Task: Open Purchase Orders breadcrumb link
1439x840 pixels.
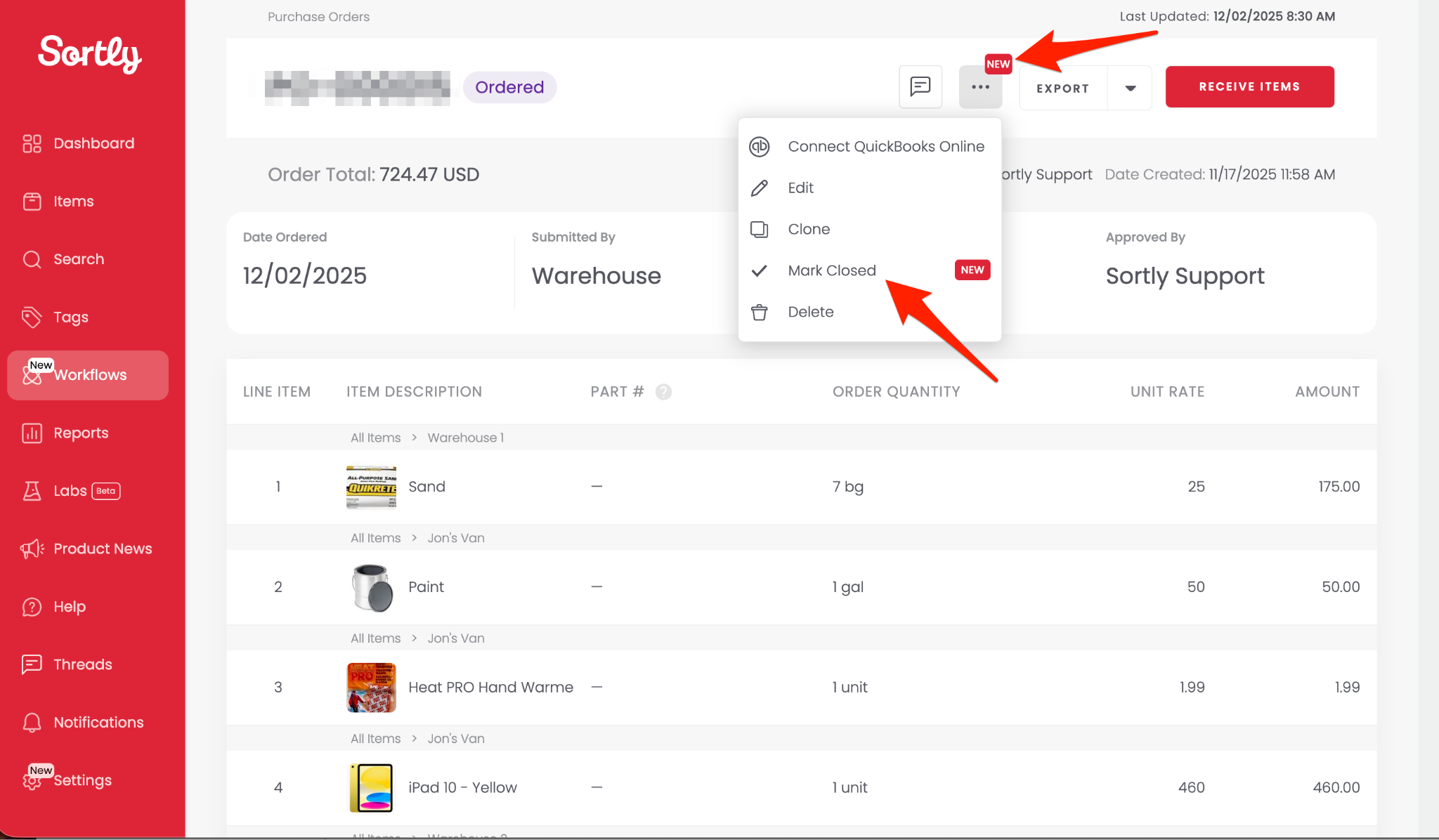Action: click(318, 17)
